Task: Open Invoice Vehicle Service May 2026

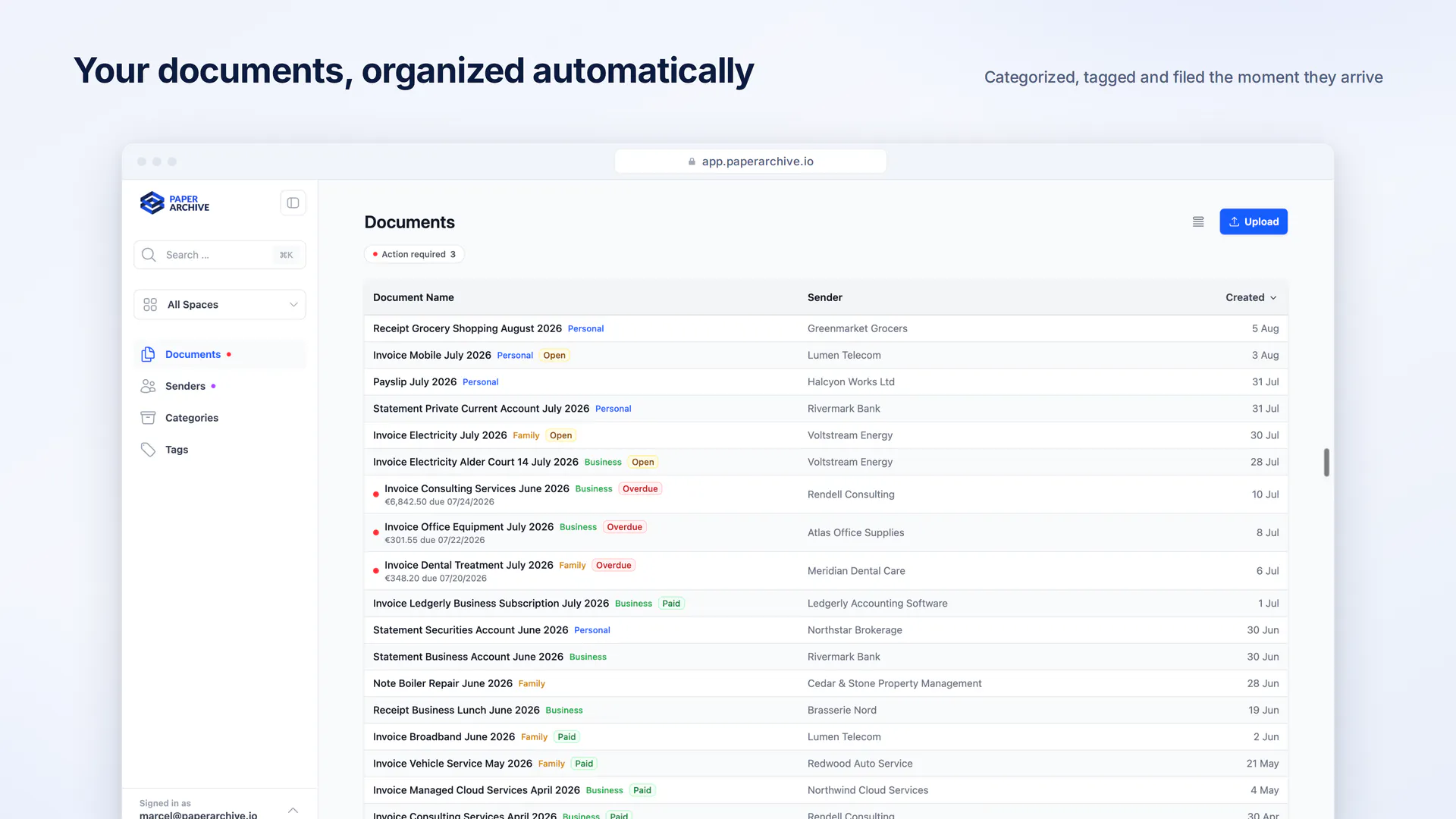Action: click(x=453, y=764)
